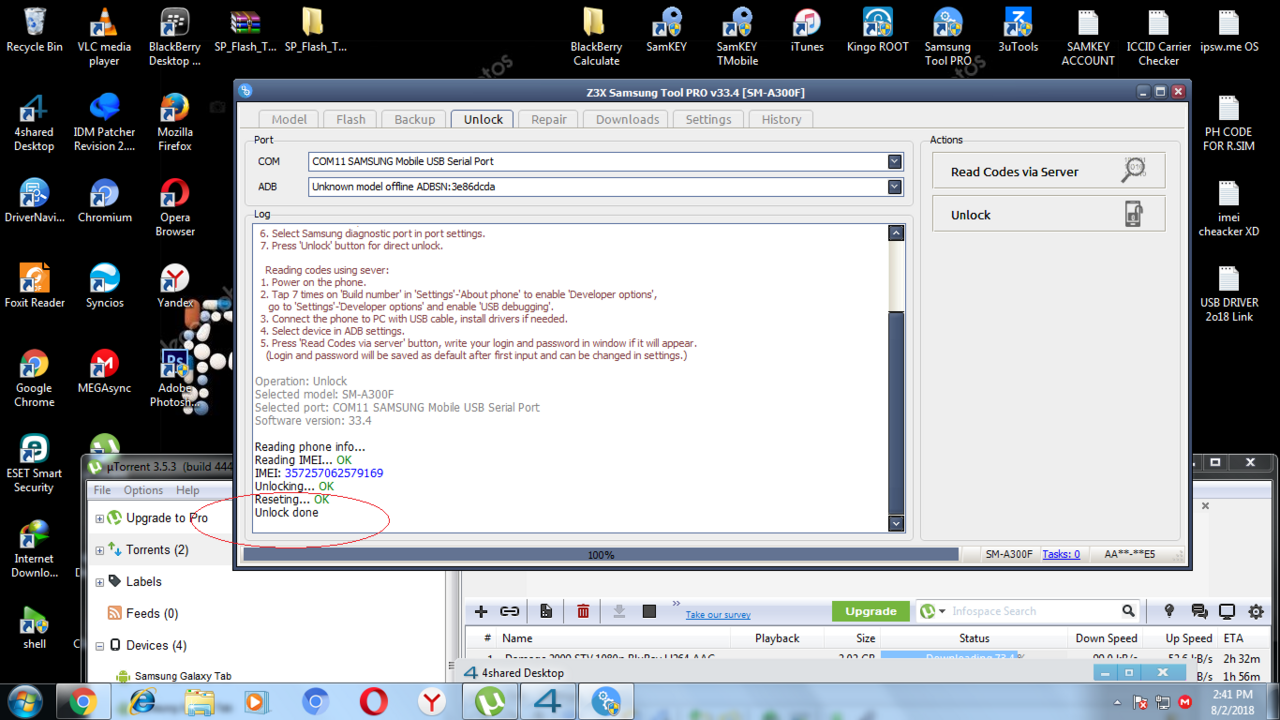The image size is (1280, 720).
Task: Open uTorrent remote monitor icon
Action: (1227, 611)
